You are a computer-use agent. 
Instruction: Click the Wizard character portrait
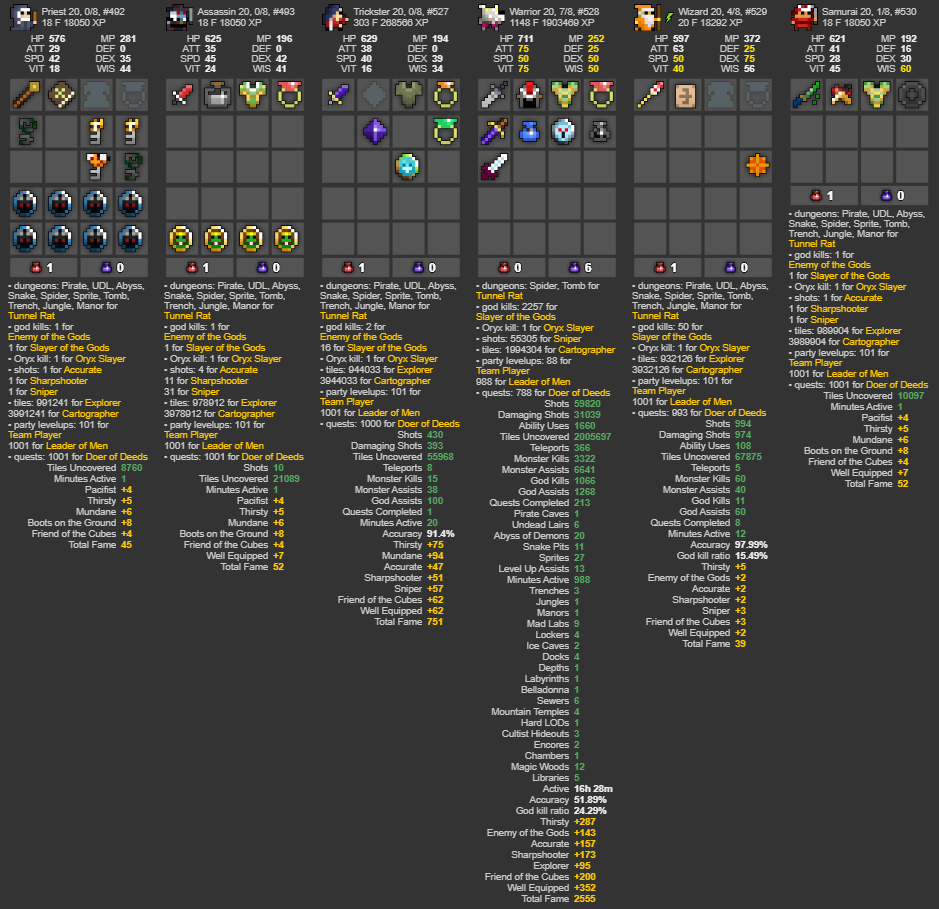[647, 17]
